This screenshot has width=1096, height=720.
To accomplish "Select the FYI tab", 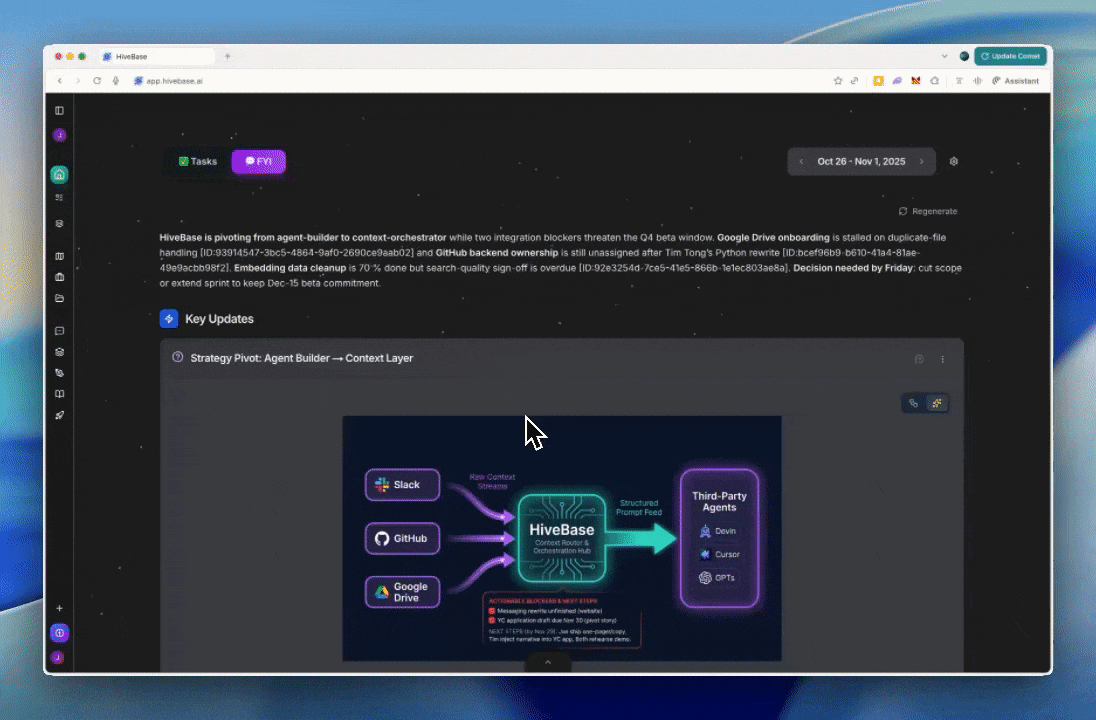I will pos(258,161).
